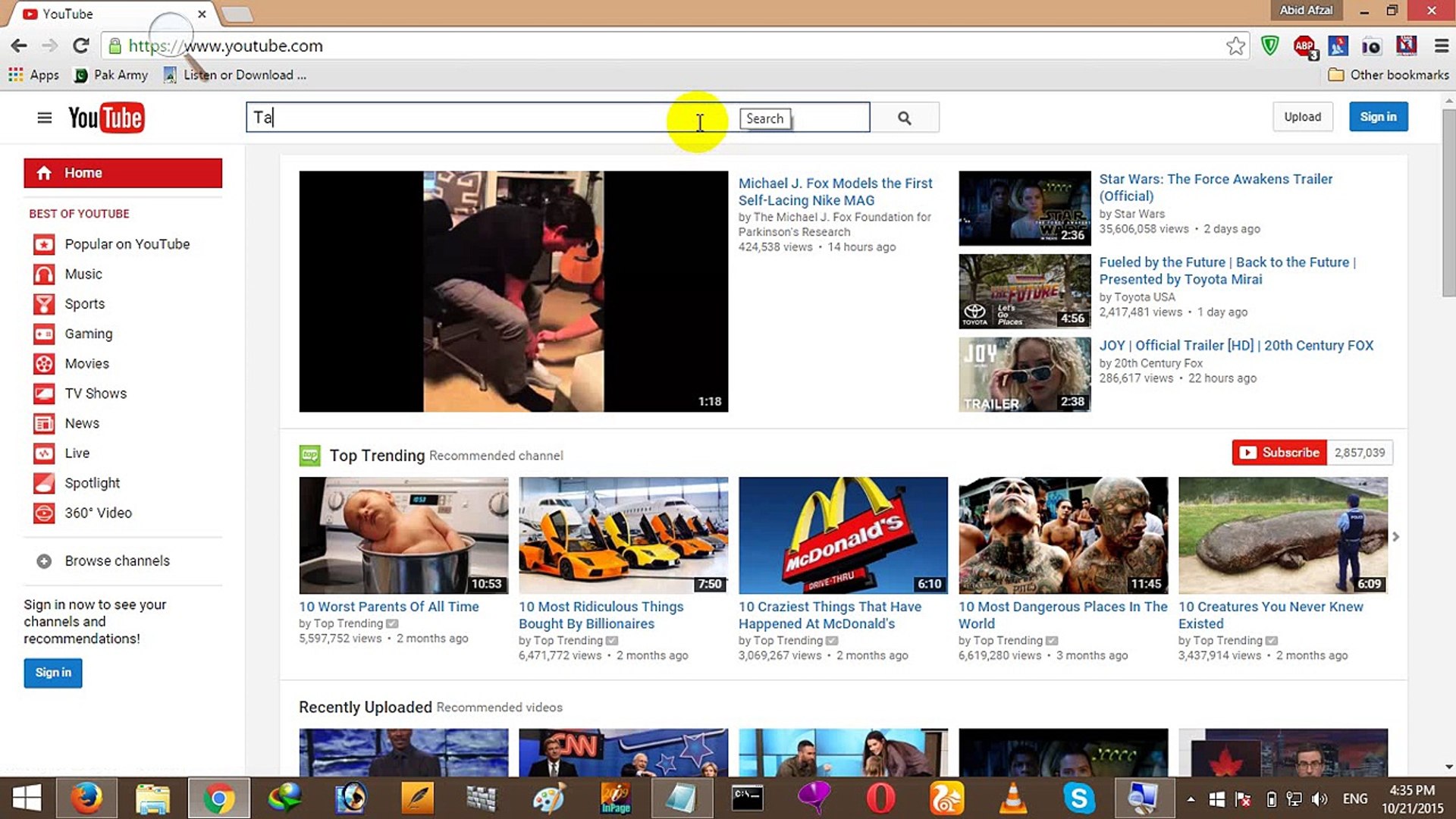The width and height of the screenshot is (1456, 819).
Task: Mute system volume from the tray
Action: pyautogui.click(x=1320, y=799)
